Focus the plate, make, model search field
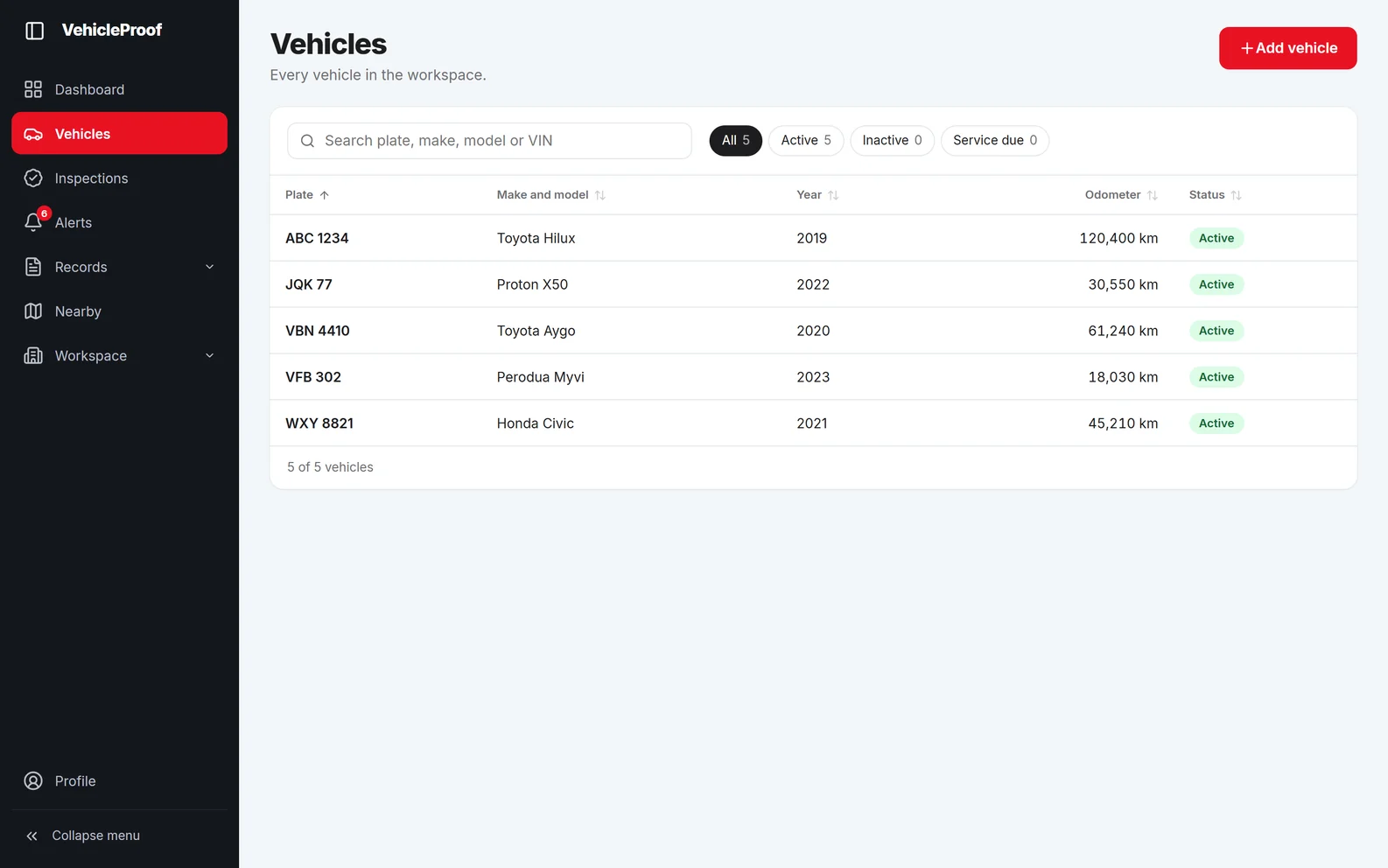 (489, 141)
